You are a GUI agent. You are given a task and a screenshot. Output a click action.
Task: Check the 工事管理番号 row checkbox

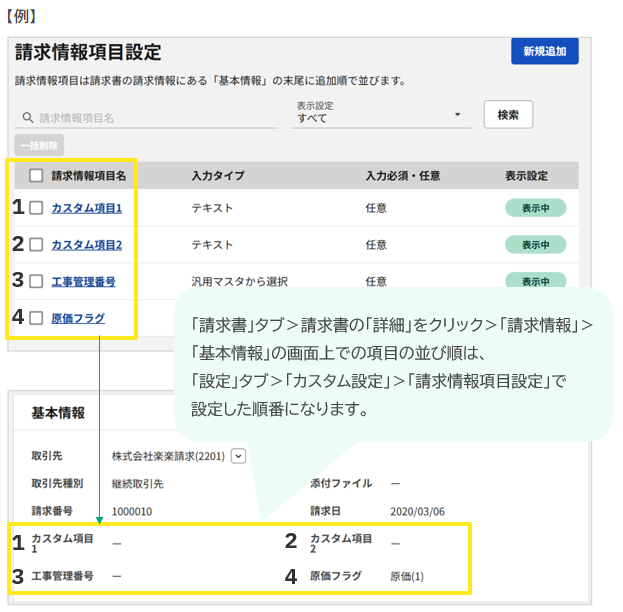(36, 281)
